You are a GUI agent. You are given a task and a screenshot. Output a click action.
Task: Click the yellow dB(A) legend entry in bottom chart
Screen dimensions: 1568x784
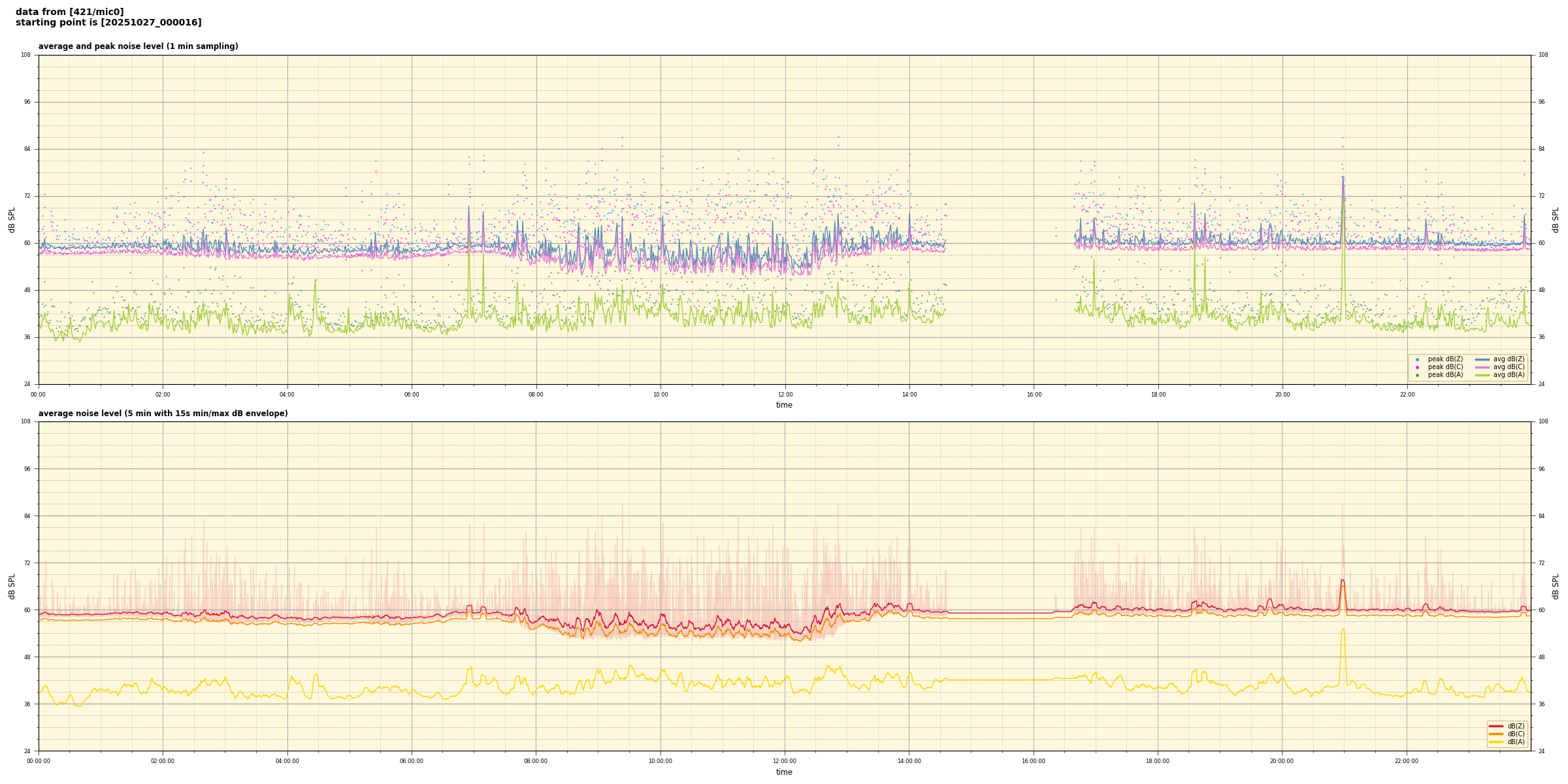click(1496, 742)
